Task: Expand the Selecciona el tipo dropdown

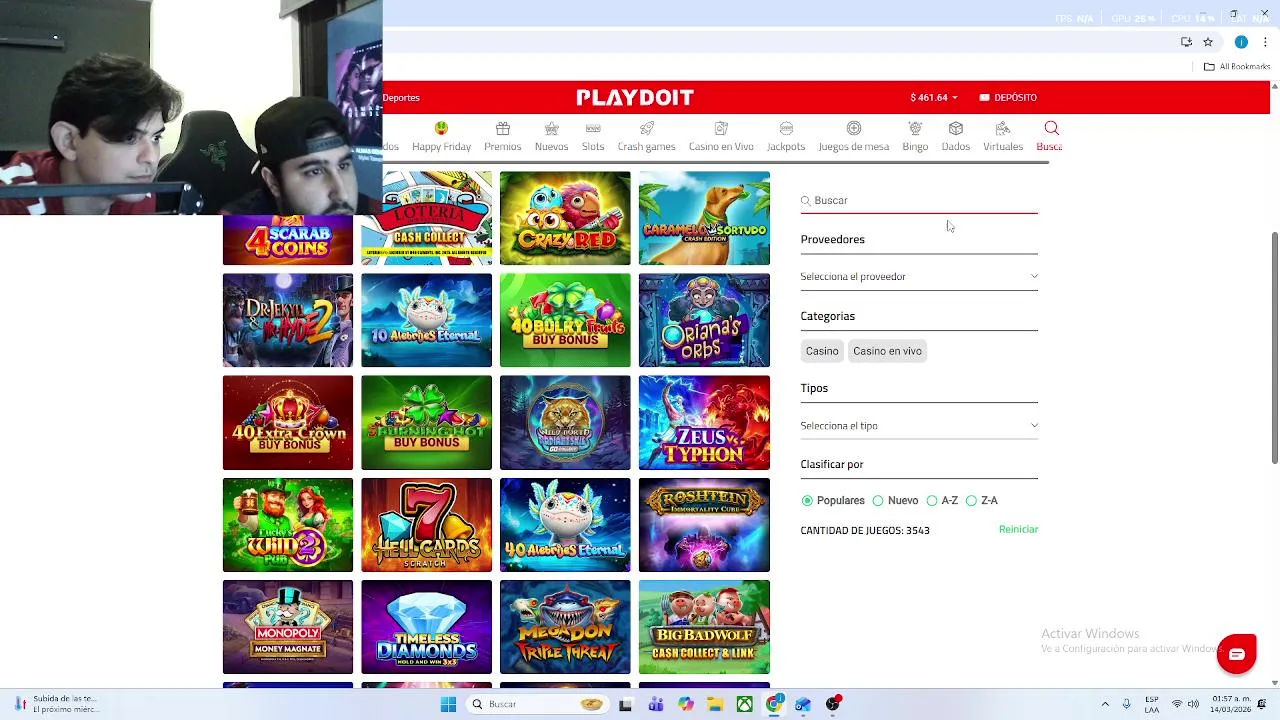Action: 919,425
